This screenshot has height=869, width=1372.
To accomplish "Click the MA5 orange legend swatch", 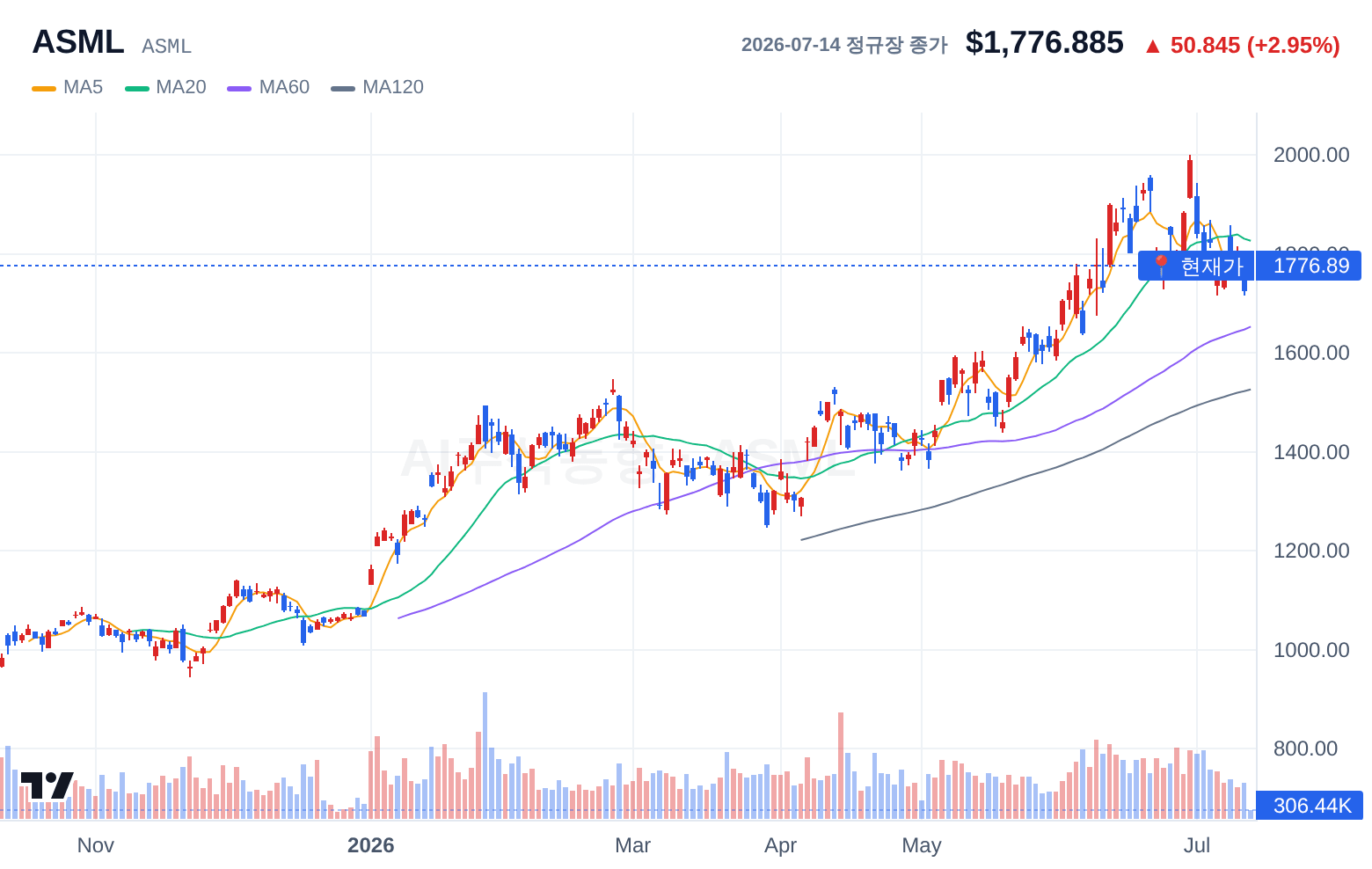I will pyautogui.click(x=44, y=88).
